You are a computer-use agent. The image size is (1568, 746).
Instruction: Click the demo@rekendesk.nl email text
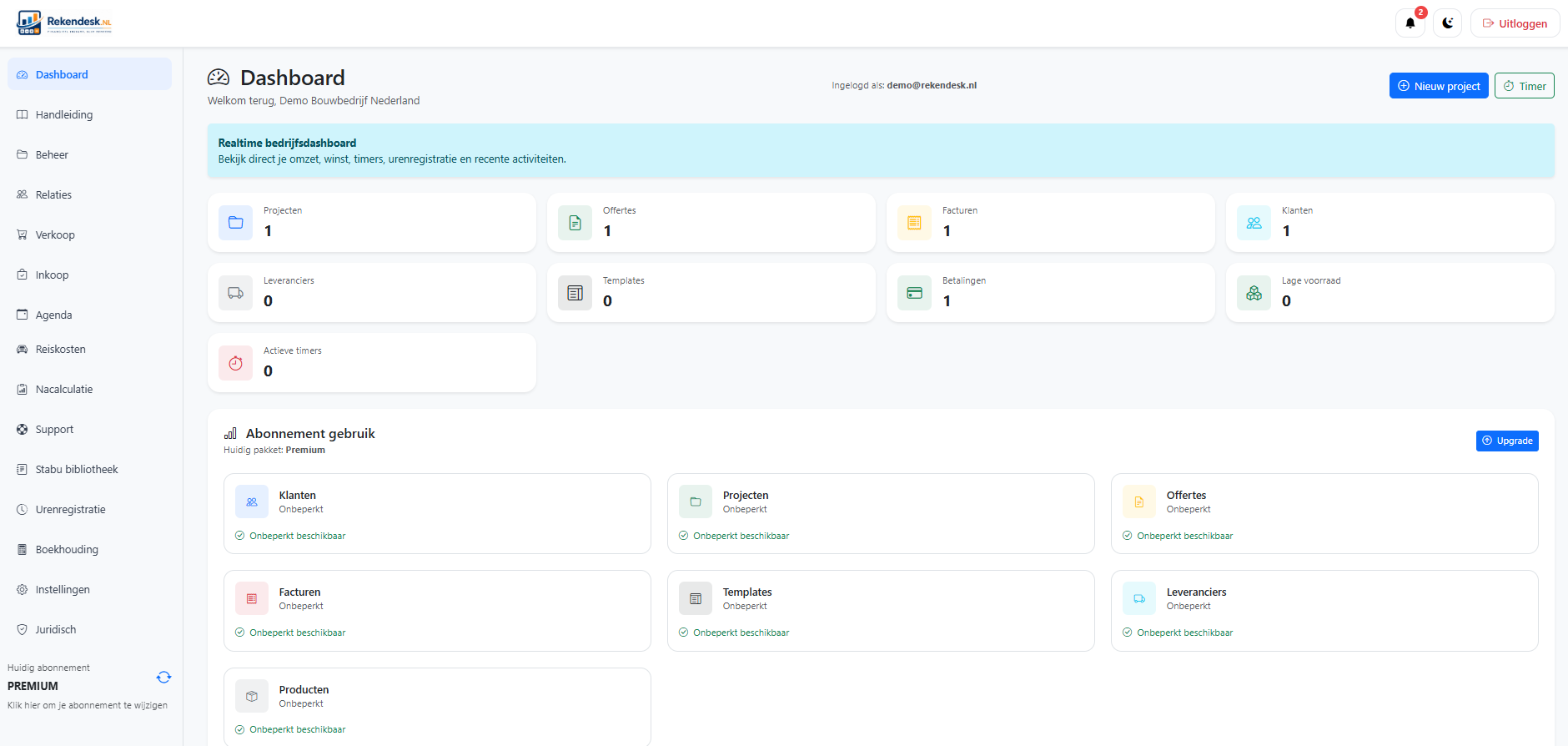click(932, 85)
